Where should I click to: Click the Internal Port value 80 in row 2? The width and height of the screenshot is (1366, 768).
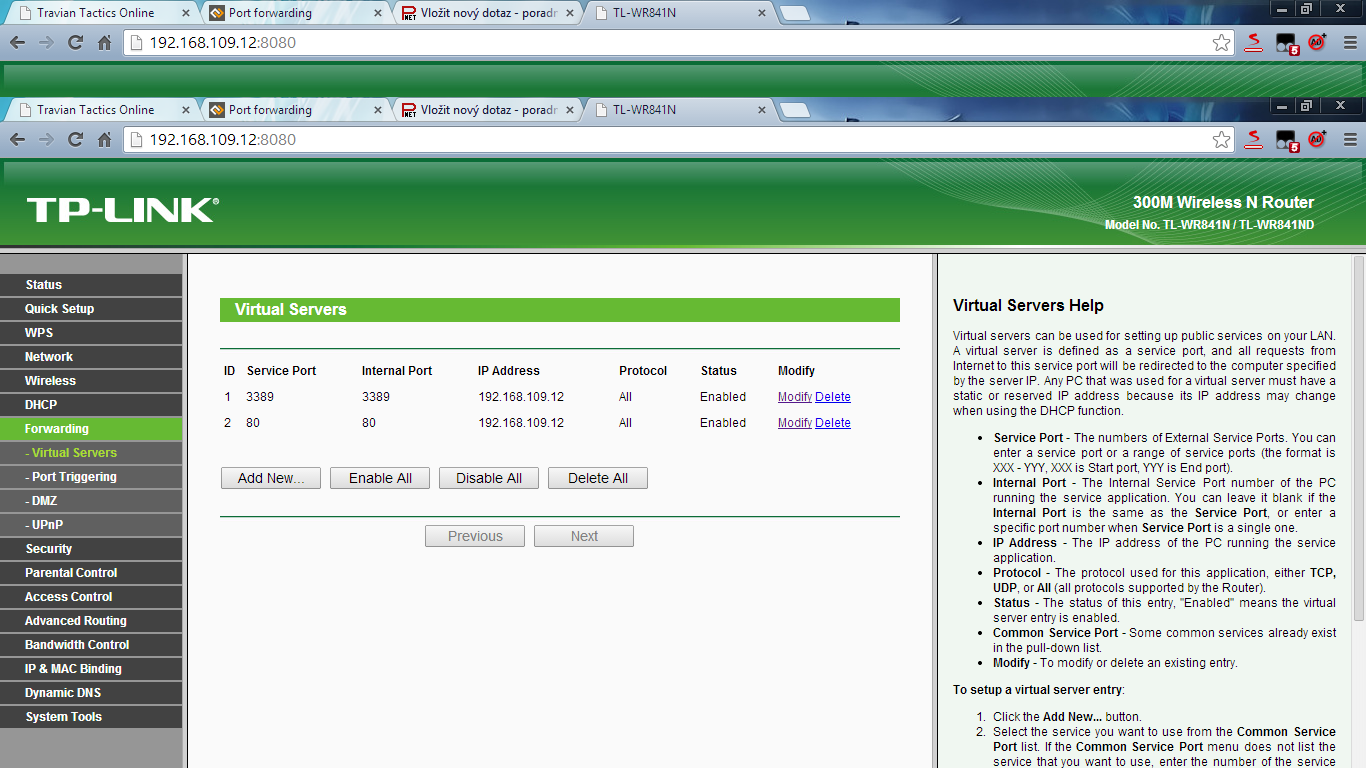click(x=369, y=423)
